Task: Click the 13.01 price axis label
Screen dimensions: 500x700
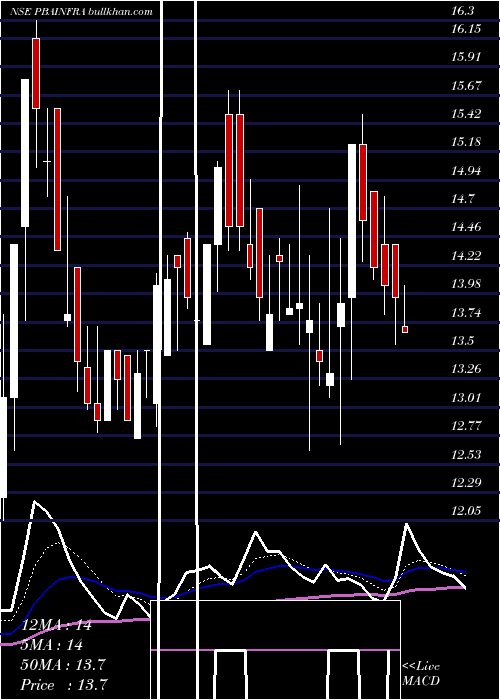Action: [466, 397]
